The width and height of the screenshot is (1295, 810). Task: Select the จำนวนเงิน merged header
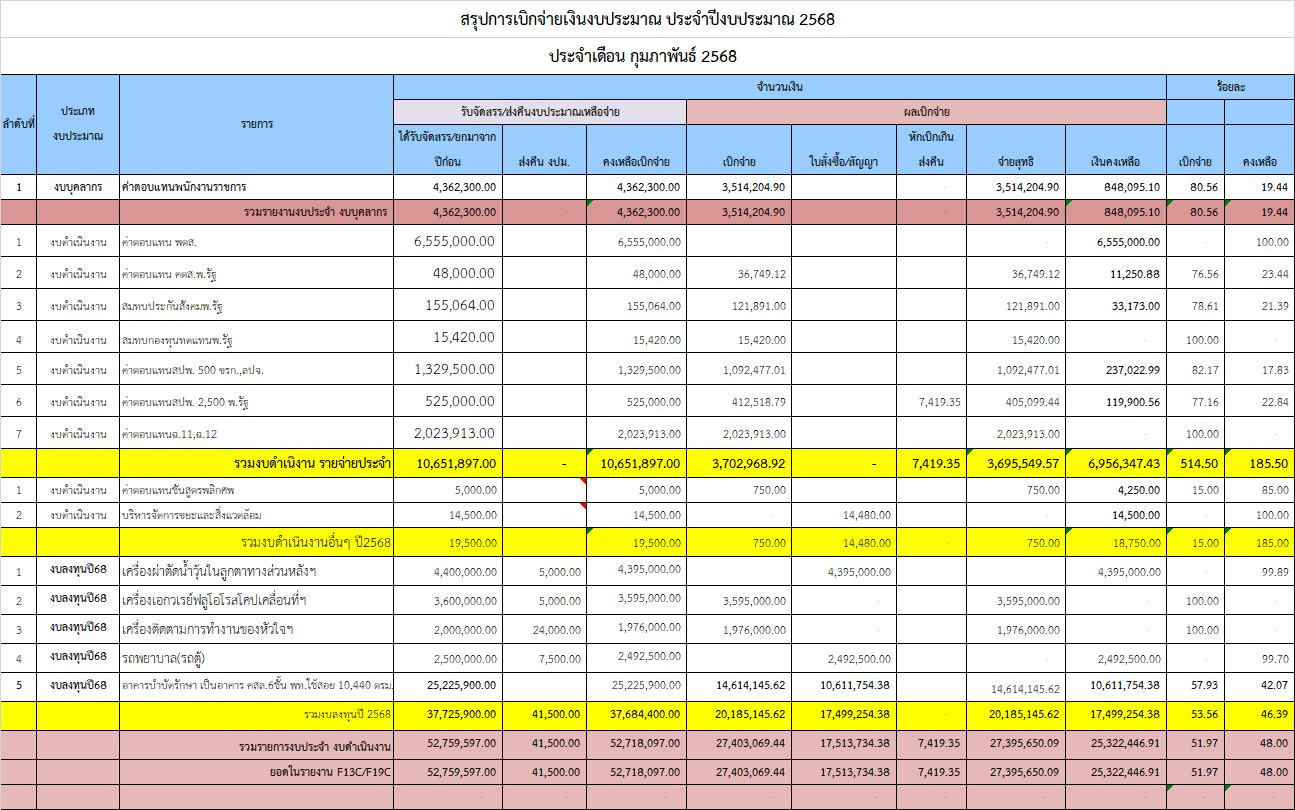[x=779, y=87]
